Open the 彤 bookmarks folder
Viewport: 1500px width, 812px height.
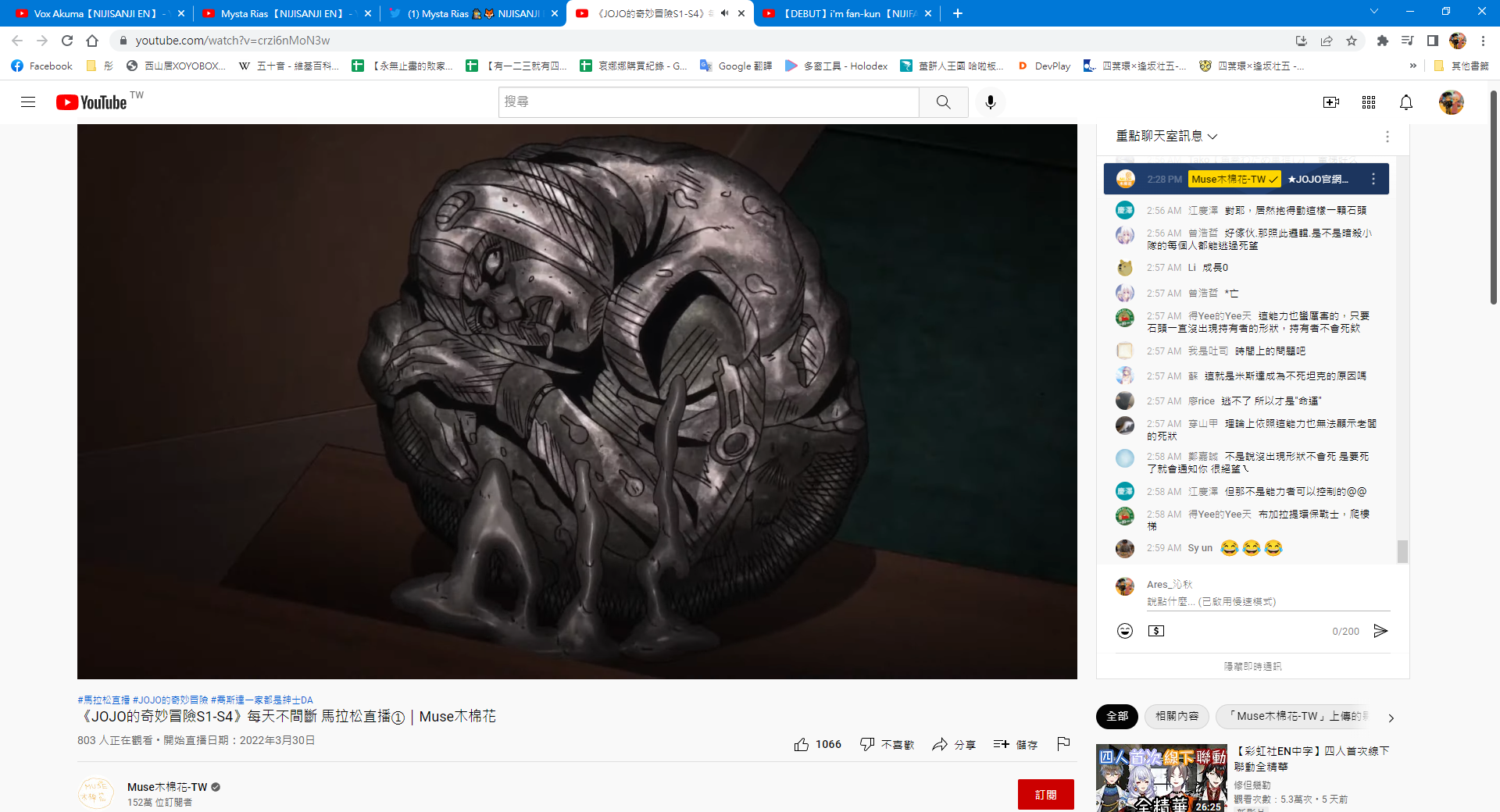coord(100,66)
